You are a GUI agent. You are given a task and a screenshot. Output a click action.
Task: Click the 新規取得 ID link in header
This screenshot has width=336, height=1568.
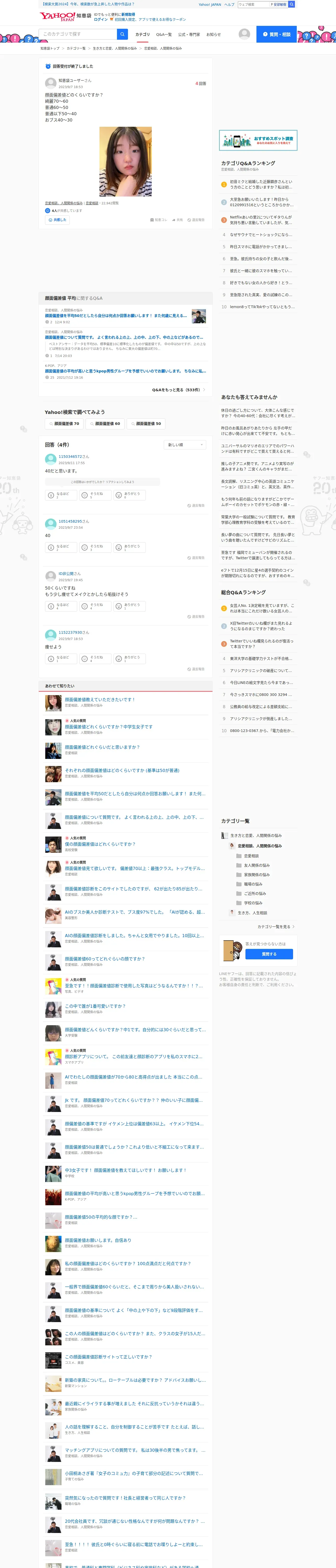coord(128,14)
